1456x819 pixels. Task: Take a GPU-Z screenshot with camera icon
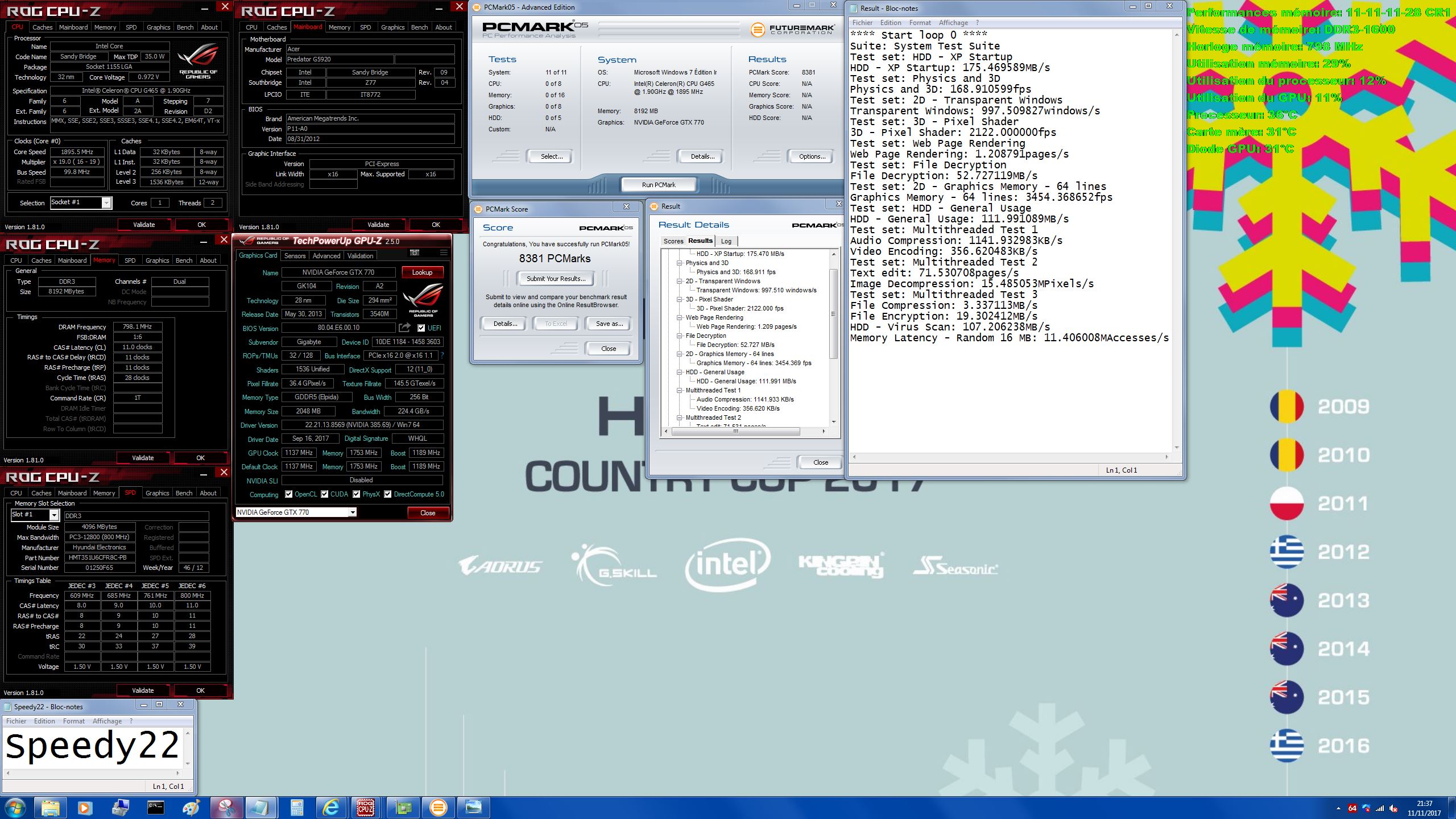pos(415,253)
